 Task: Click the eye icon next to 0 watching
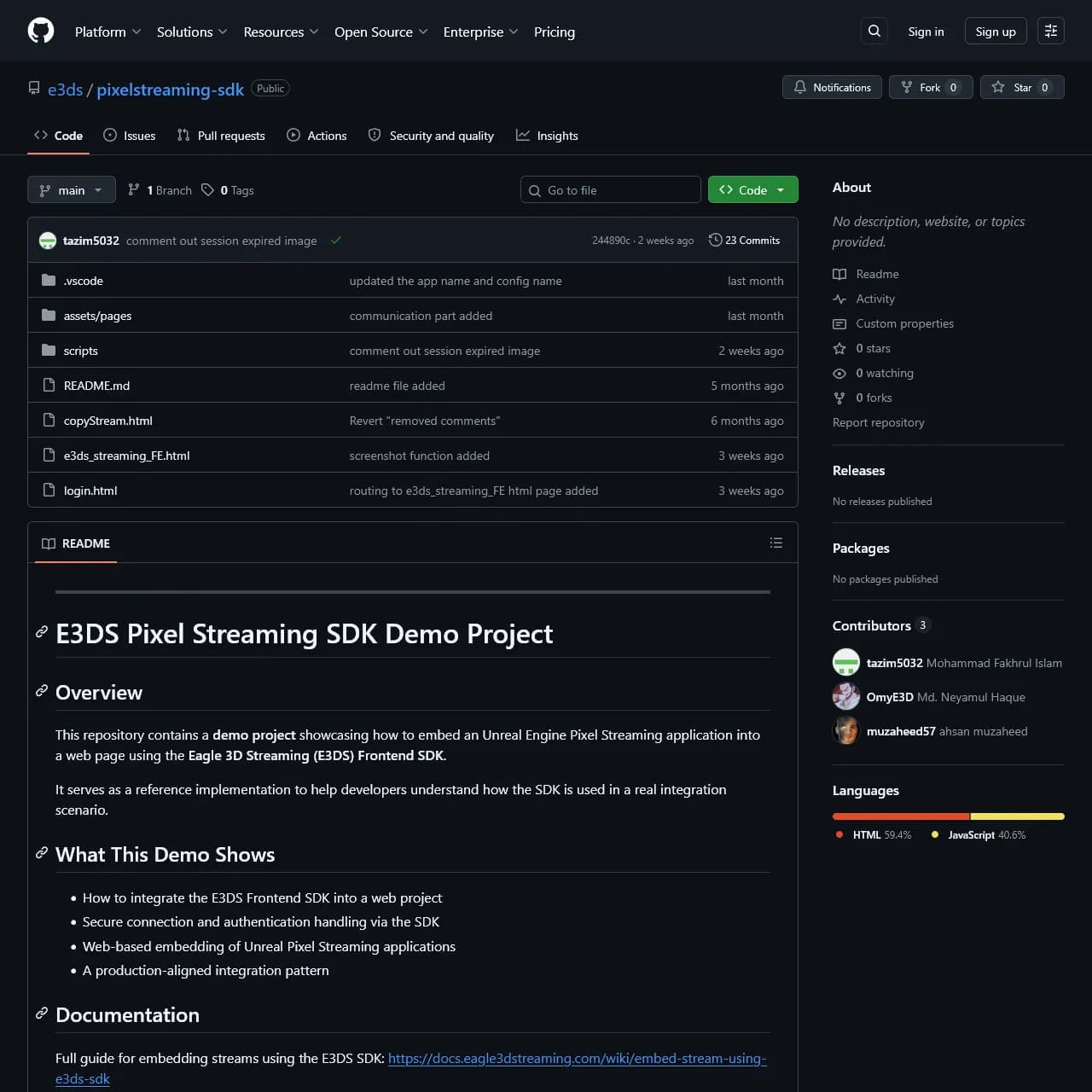coord(839,373)
